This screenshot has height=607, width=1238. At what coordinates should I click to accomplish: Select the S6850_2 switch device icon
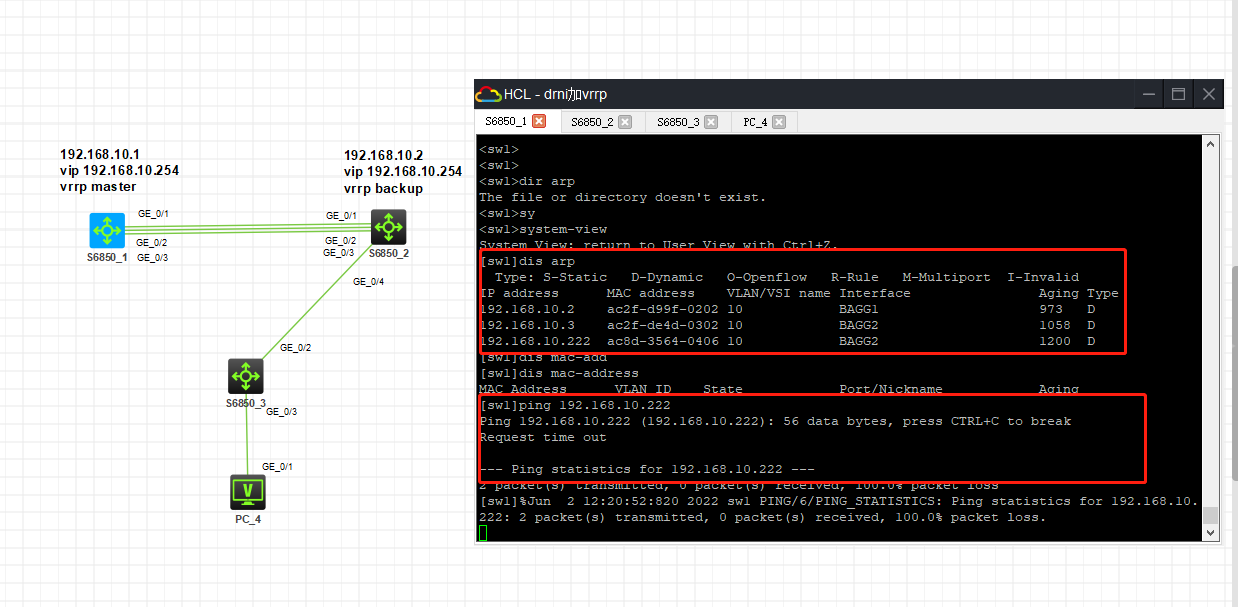coord(388,227)
